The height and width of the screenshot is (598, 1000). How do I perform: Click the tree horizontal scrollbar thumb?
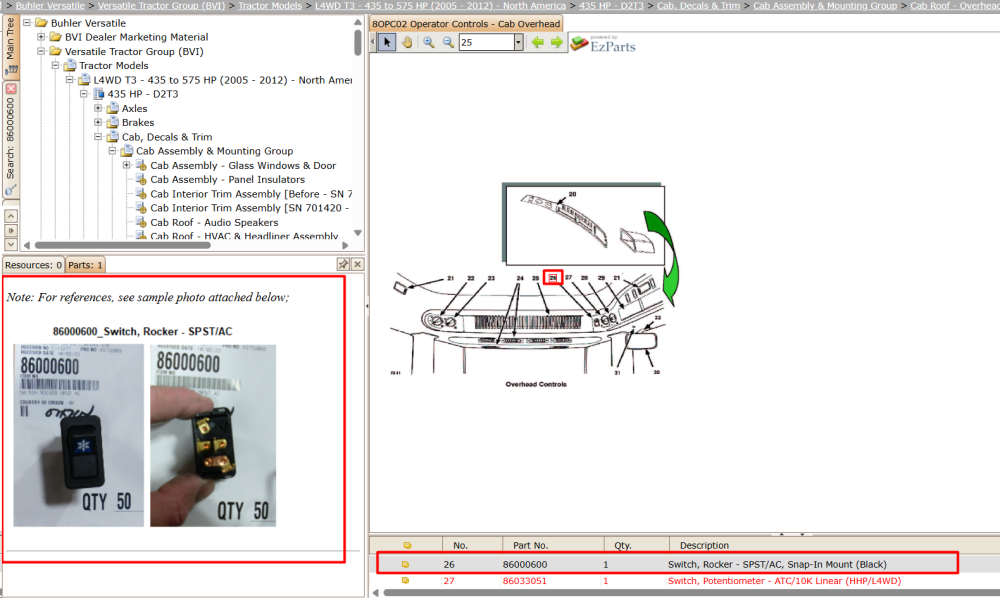[122, 245]
